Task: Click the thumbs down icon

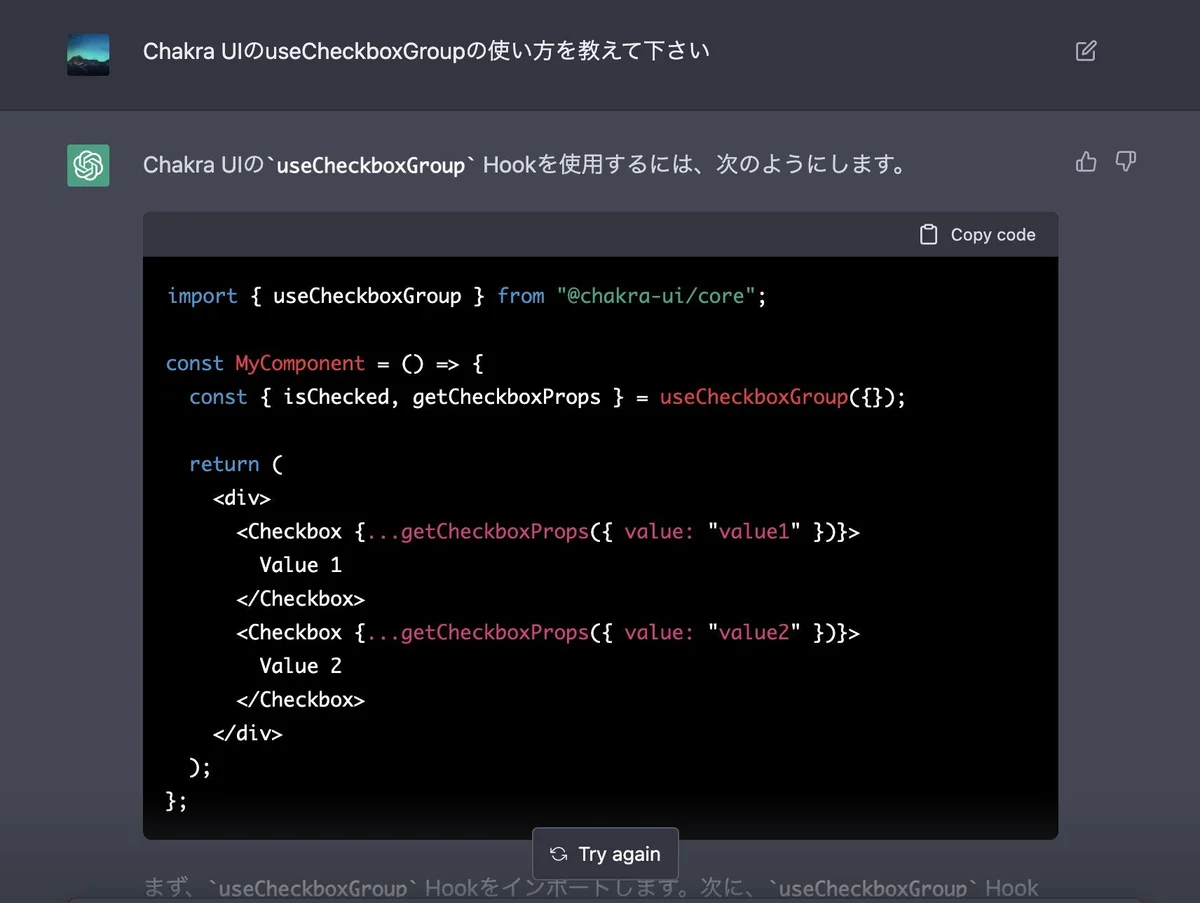Action: 1126,162
